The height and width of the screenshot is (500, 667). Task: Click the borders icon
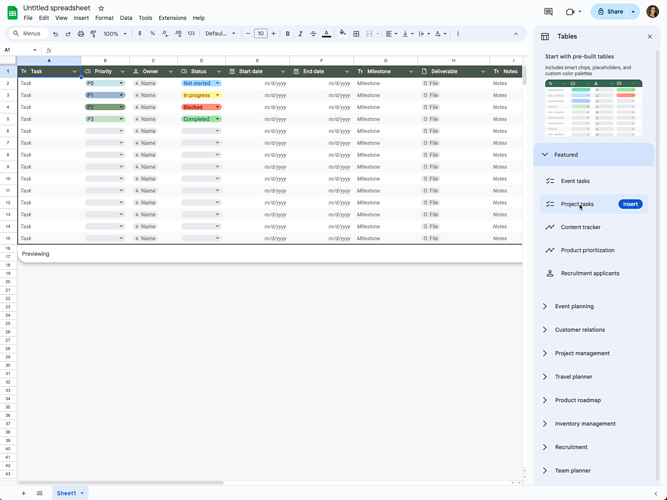tap(356, 34)
